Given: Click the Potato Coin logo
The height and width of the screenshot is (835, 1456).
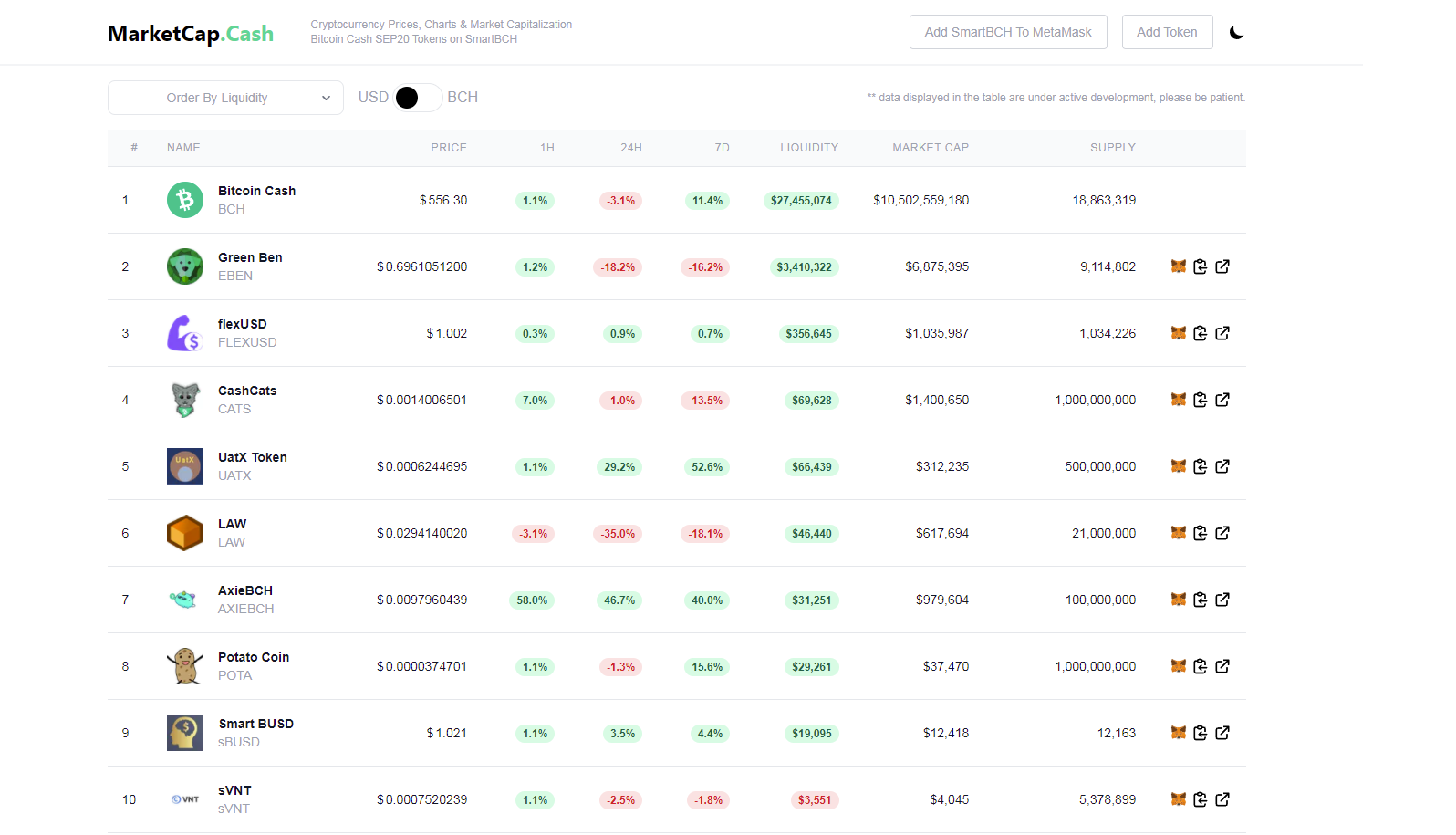Looking at the screenshot, I should (x=185, y=666).
